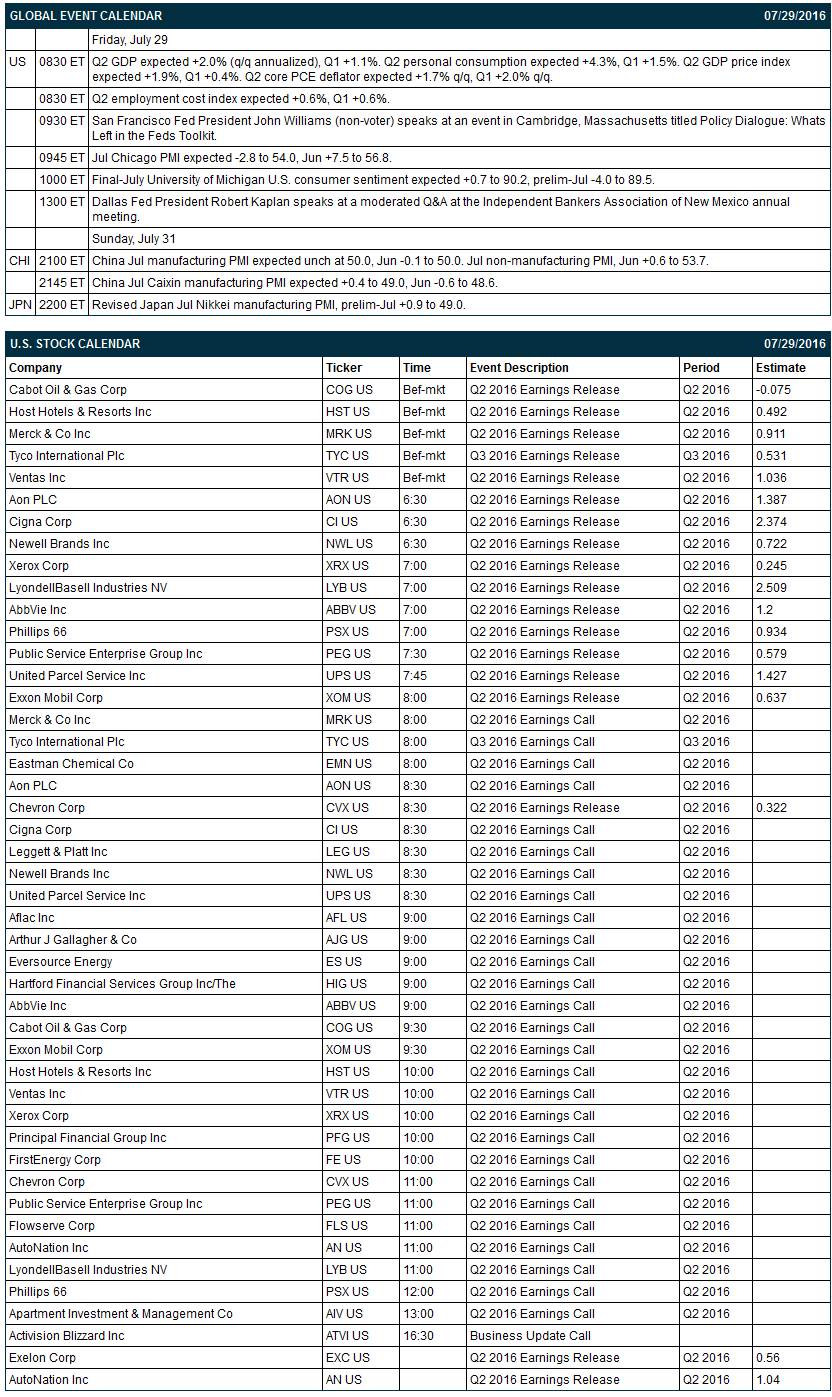This screenshot has height=1397, width=832.
Task: Open the Cabot Oil & Gas Corp earnings release row
Action: pos(417,390)
